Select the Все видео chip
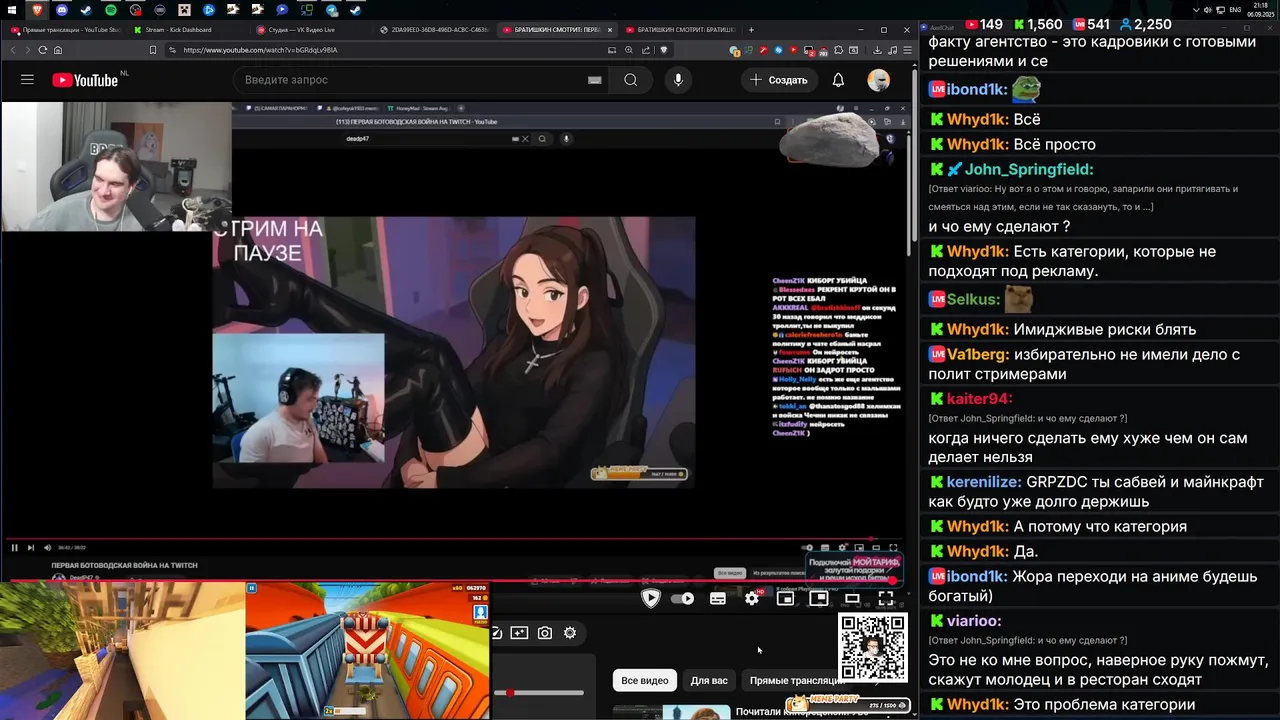The height and width of the screenshot is (720, 1280). [x=645, y=680]
